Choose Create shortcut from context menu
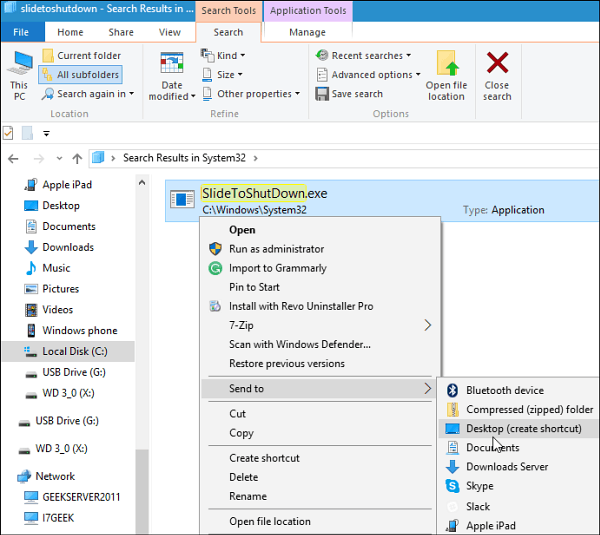 coord(321,458)
